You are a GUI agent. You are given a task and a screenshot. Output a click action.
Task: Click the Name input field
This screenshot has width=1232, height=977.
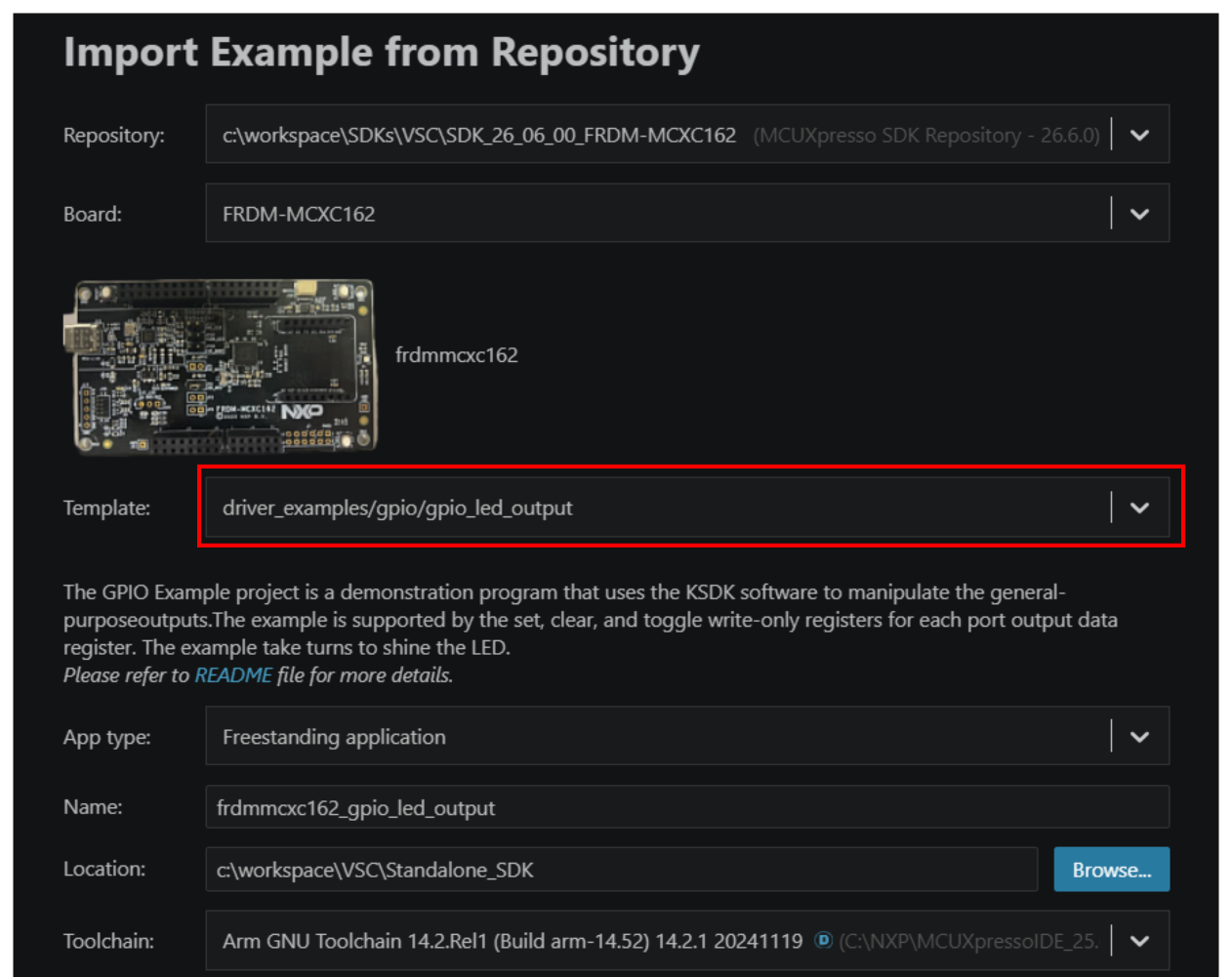[687, 807]
